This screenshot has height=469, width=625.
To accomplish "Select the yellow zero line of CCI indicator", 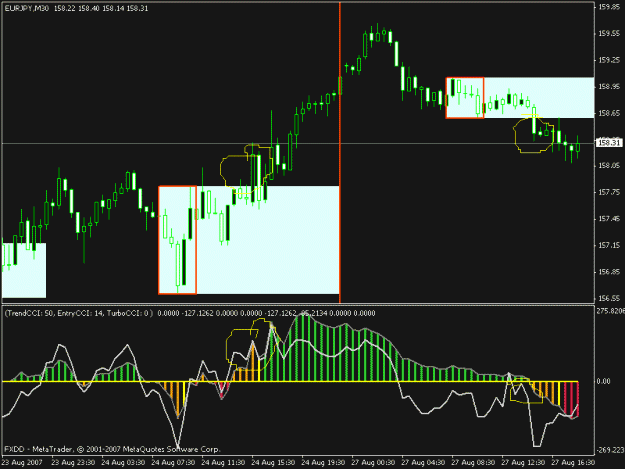I will (x=290, y=381).
